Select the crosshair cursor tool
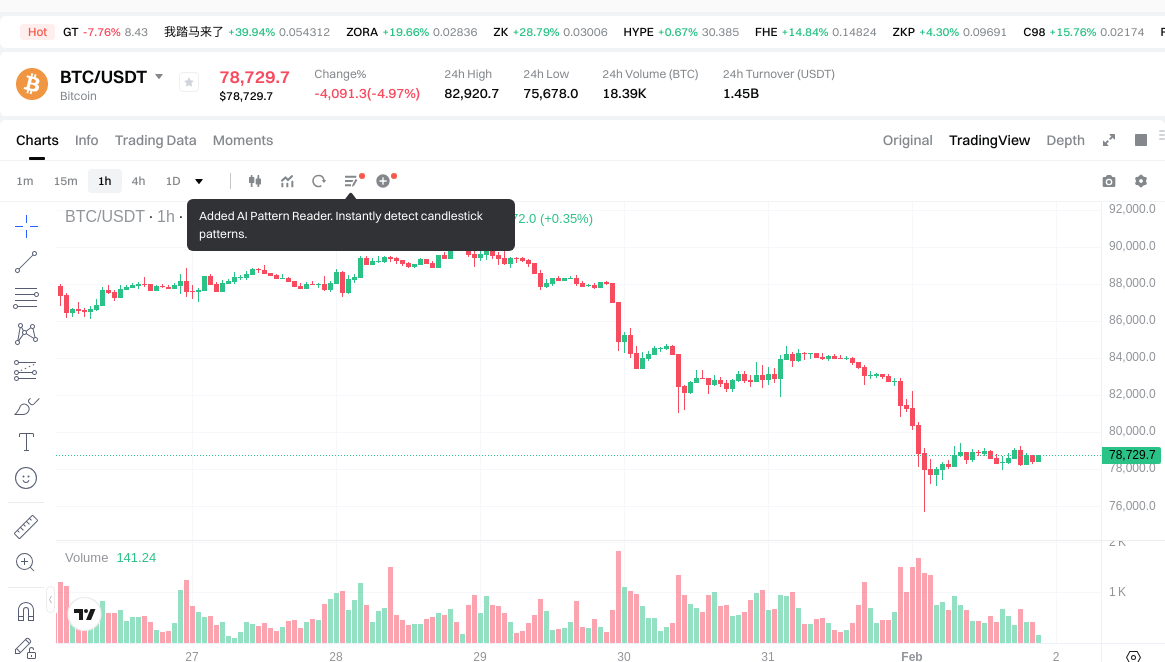The image size is (1165, 662). pos(26,226)
